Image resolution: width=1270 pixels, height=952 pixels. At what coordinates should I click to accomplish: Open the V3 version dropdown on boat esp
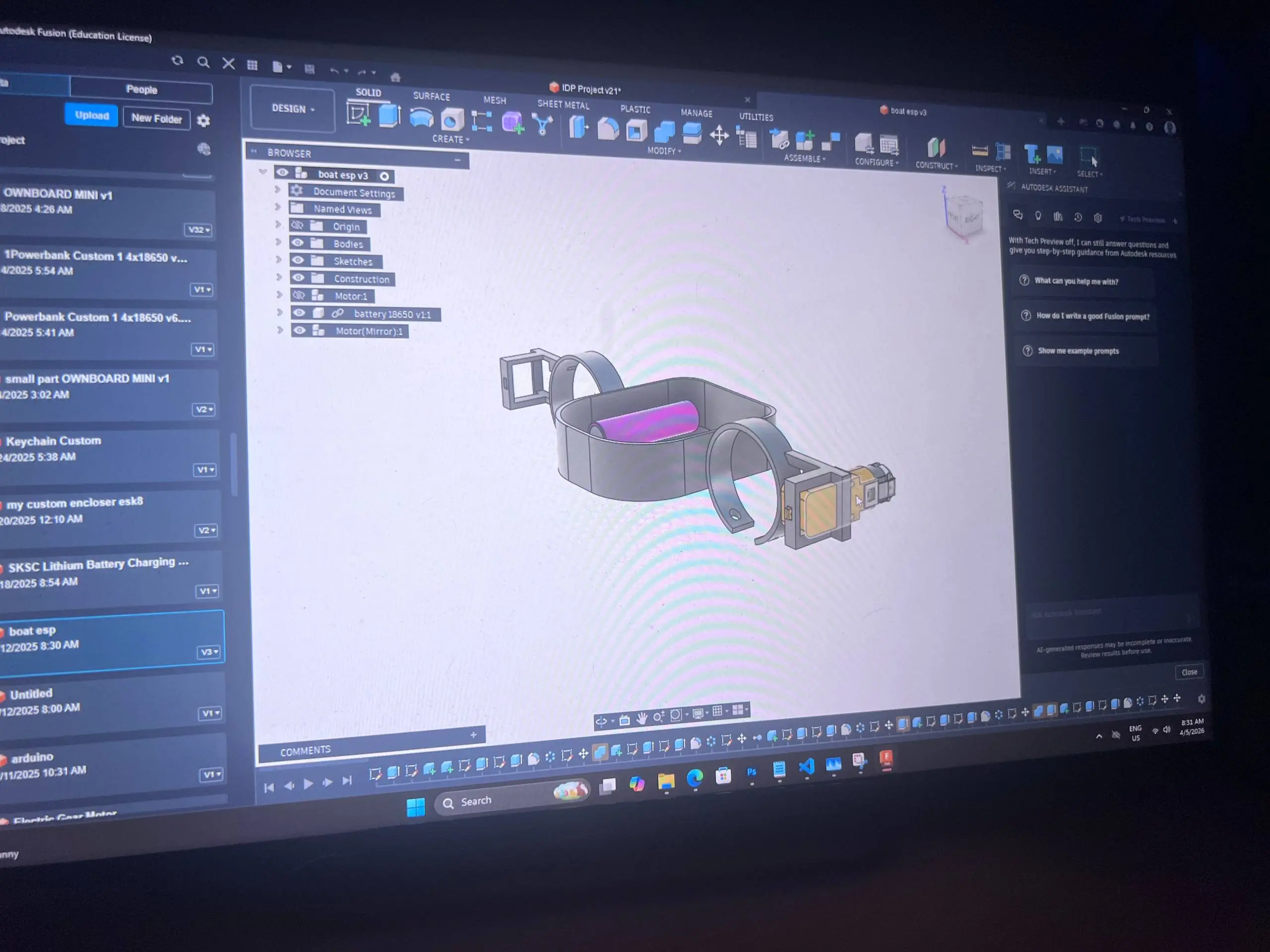click(x=208, y=652)
